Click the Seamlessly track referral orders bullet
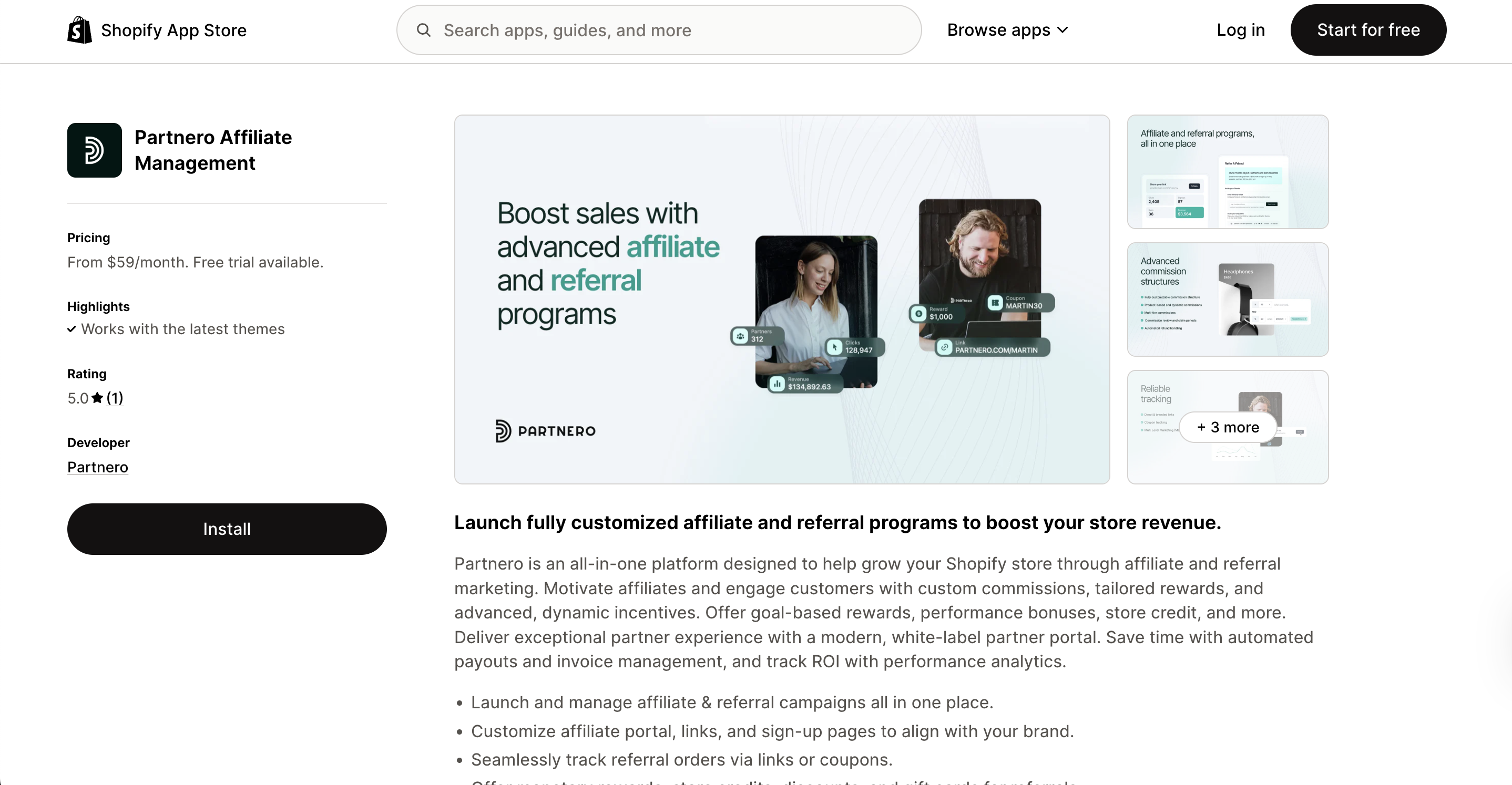Screen dimensions: 1512x785 click(x=681, y=760)
